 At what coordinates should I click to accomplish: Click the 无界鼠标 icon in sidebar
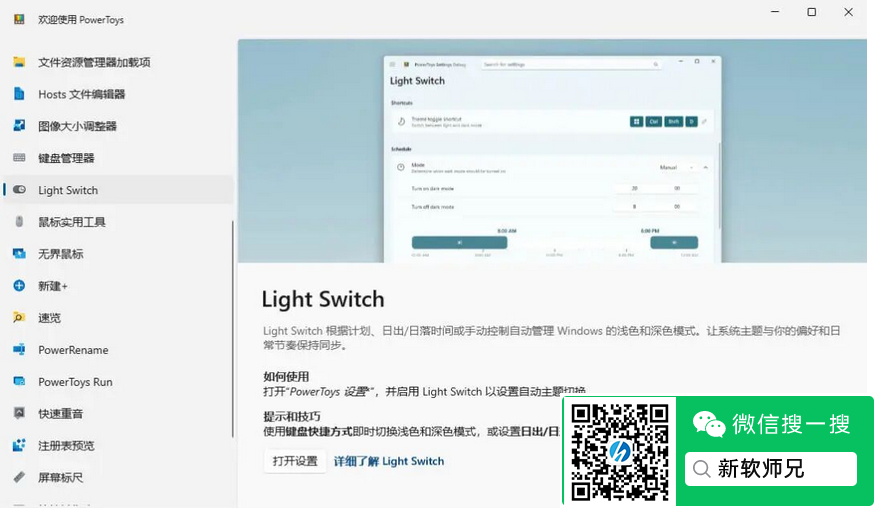point(19,254)
